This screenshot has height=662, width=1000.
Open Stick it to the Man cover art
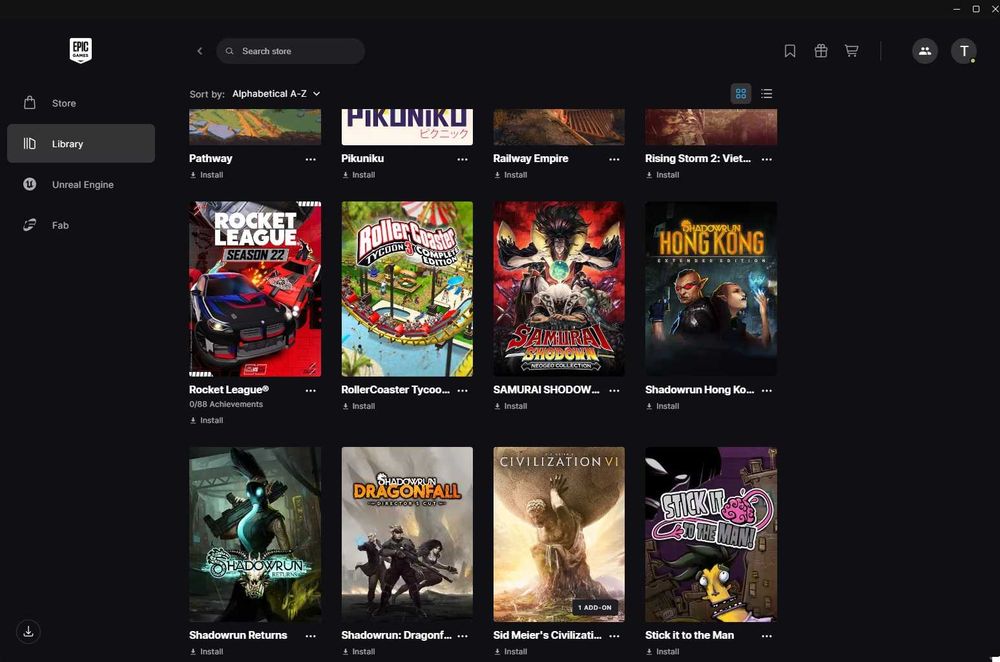(x=711, y=534)
